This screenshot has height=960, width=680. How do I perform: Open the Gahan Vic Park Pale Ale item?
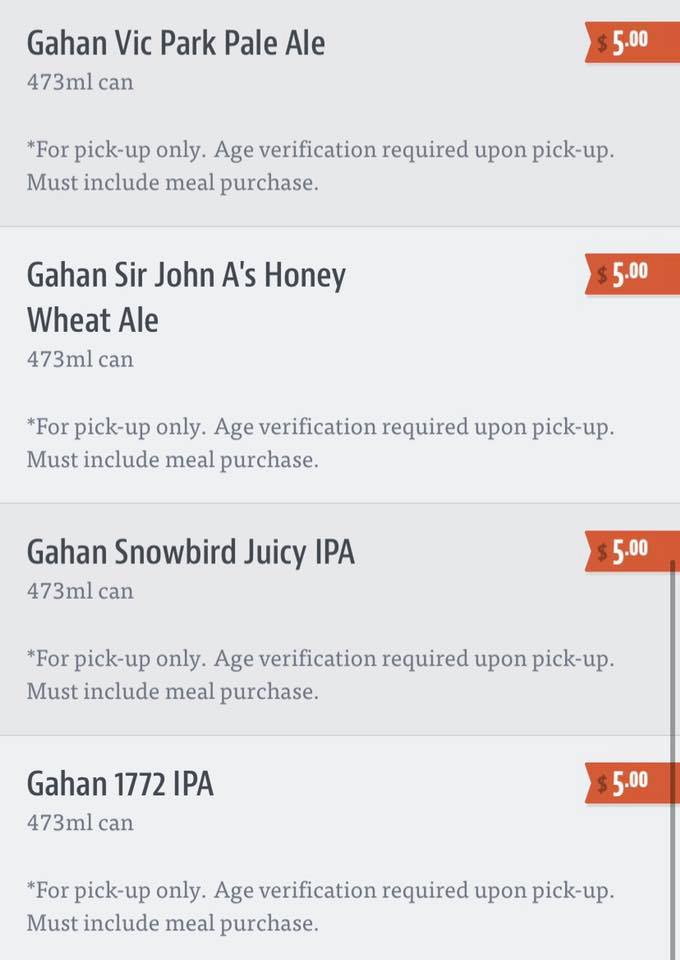coord(176,43)
